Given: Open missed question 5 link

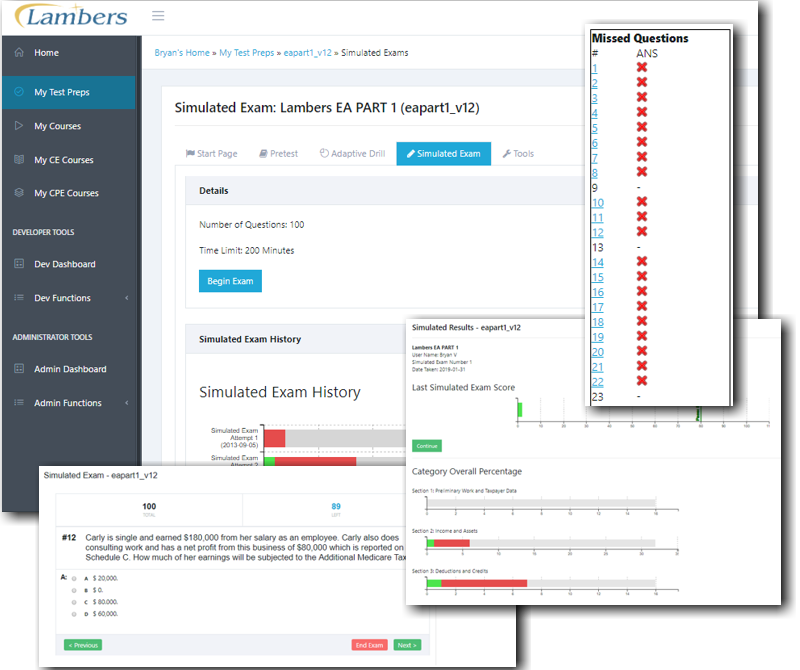Looking at the screenshot, I should pyautogui.click(x=594, y=128).
